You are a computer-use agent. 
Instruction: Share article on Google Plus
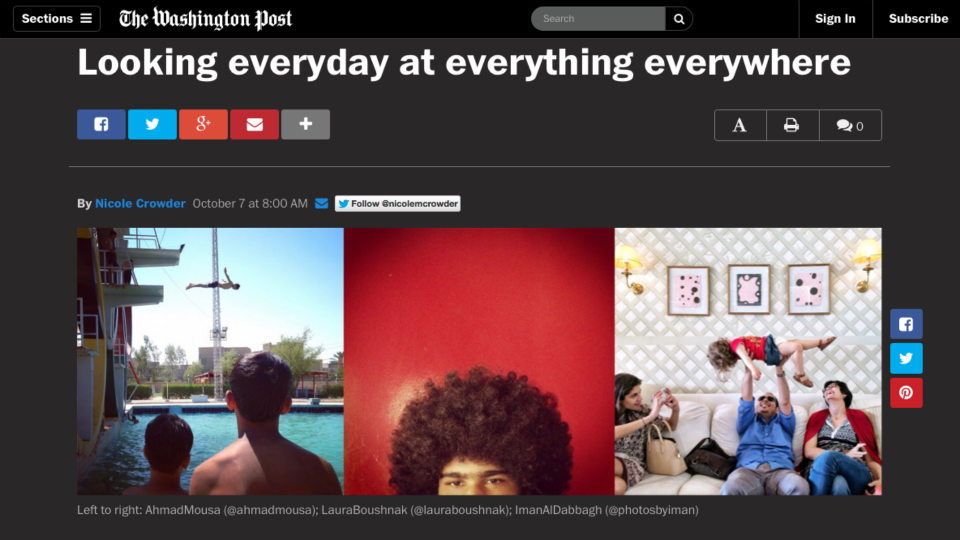point(203,124)
